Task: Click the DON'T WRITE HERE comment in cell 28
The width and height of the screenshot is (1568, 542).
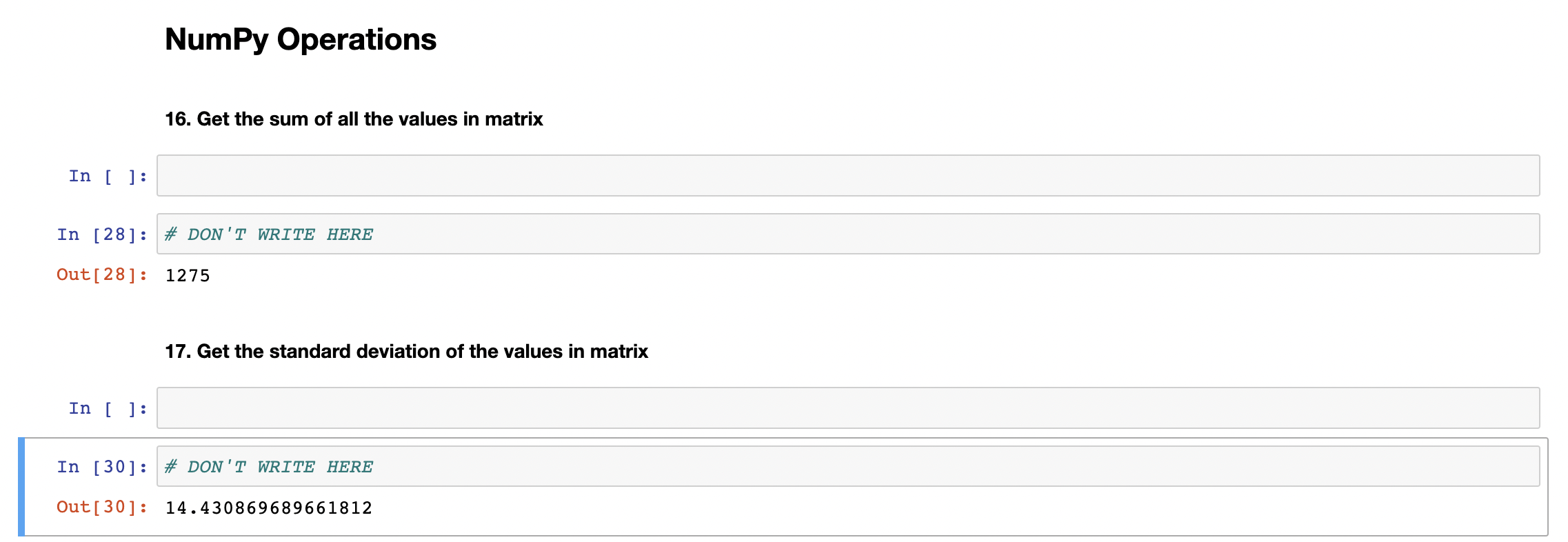Action: [268, 234]
